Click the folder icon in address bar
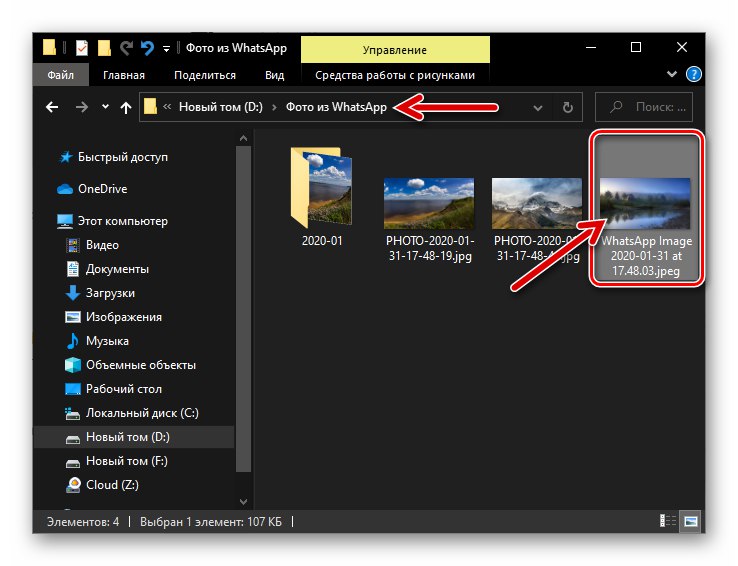This screenshot has height=566, width=738. click(x=150, y=106)
